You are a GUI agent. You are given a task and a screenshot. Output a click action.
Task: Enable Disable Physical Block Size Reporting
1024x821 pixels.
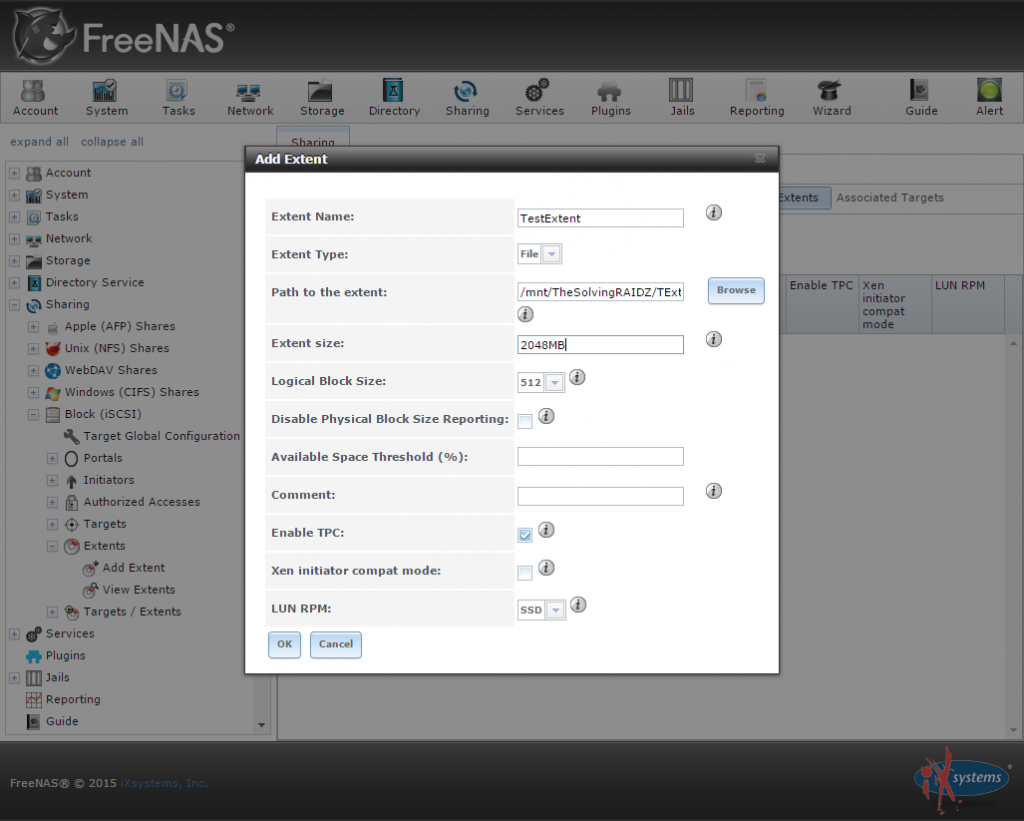(524, 421)
